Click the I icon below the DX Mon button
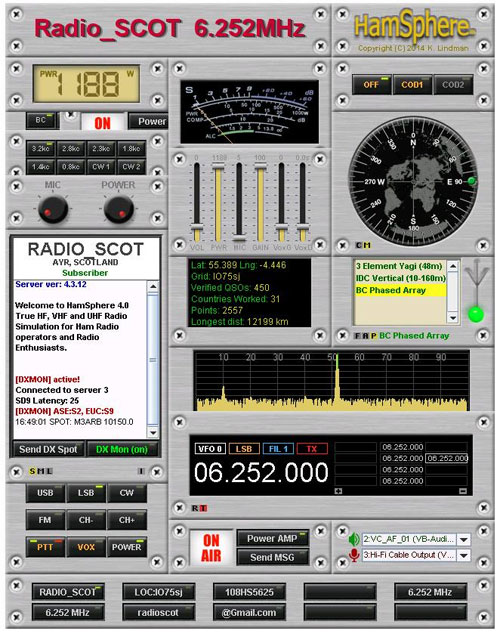 [141, 471]
